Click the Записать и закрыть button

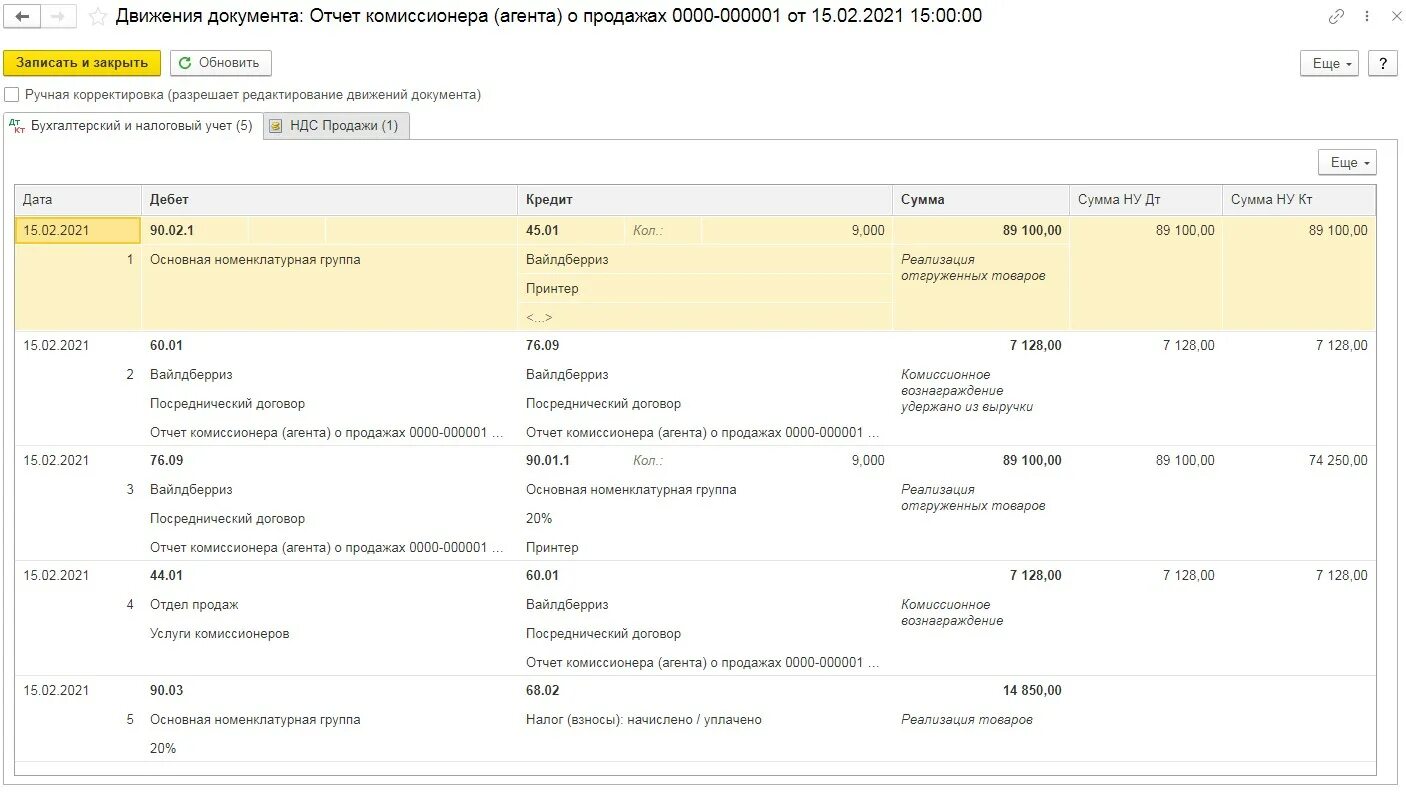[x=82, y=63]
